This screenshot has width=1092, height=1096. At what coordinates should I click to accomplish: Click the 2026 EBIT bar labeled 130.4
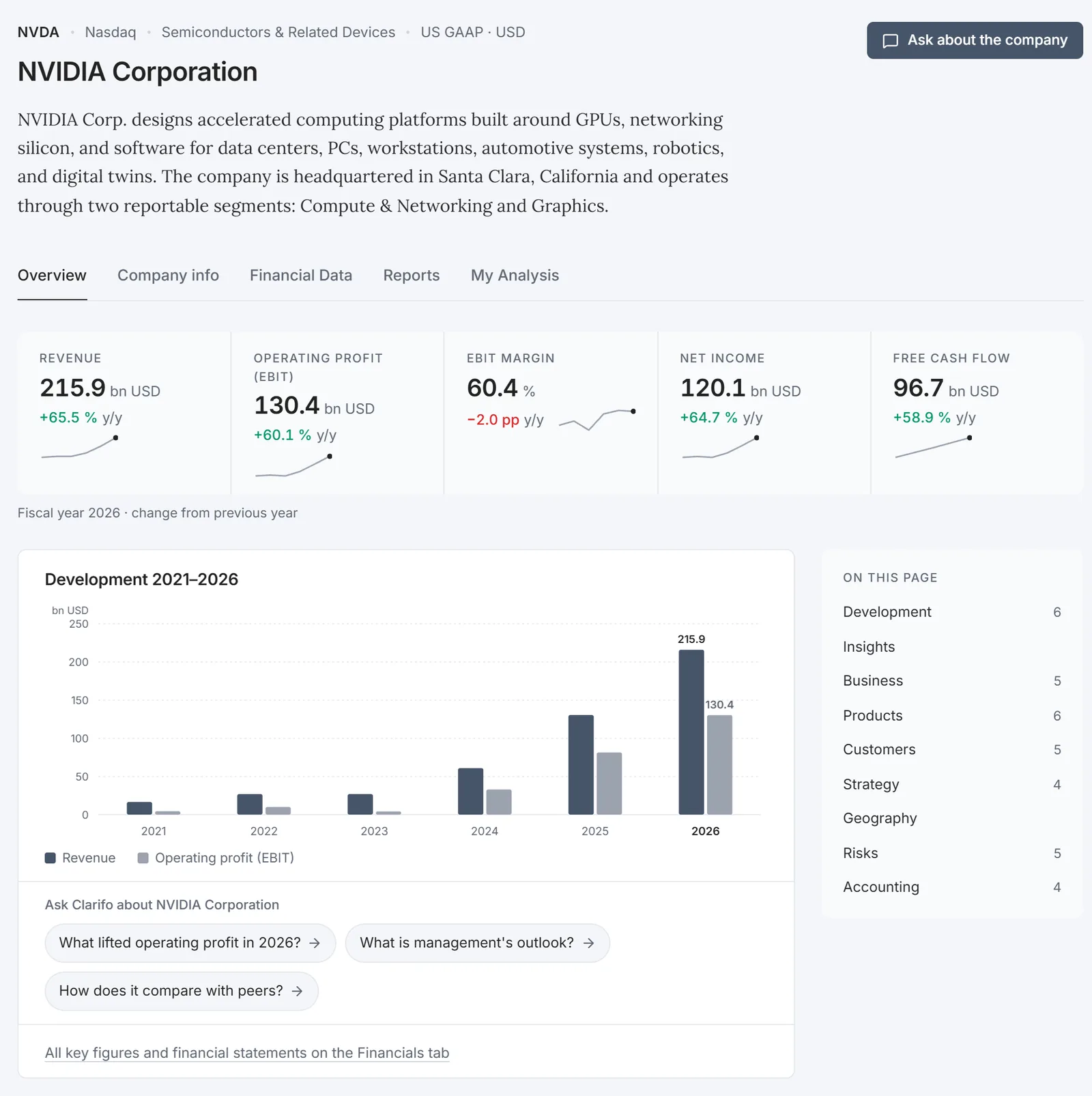coord(720,765)
